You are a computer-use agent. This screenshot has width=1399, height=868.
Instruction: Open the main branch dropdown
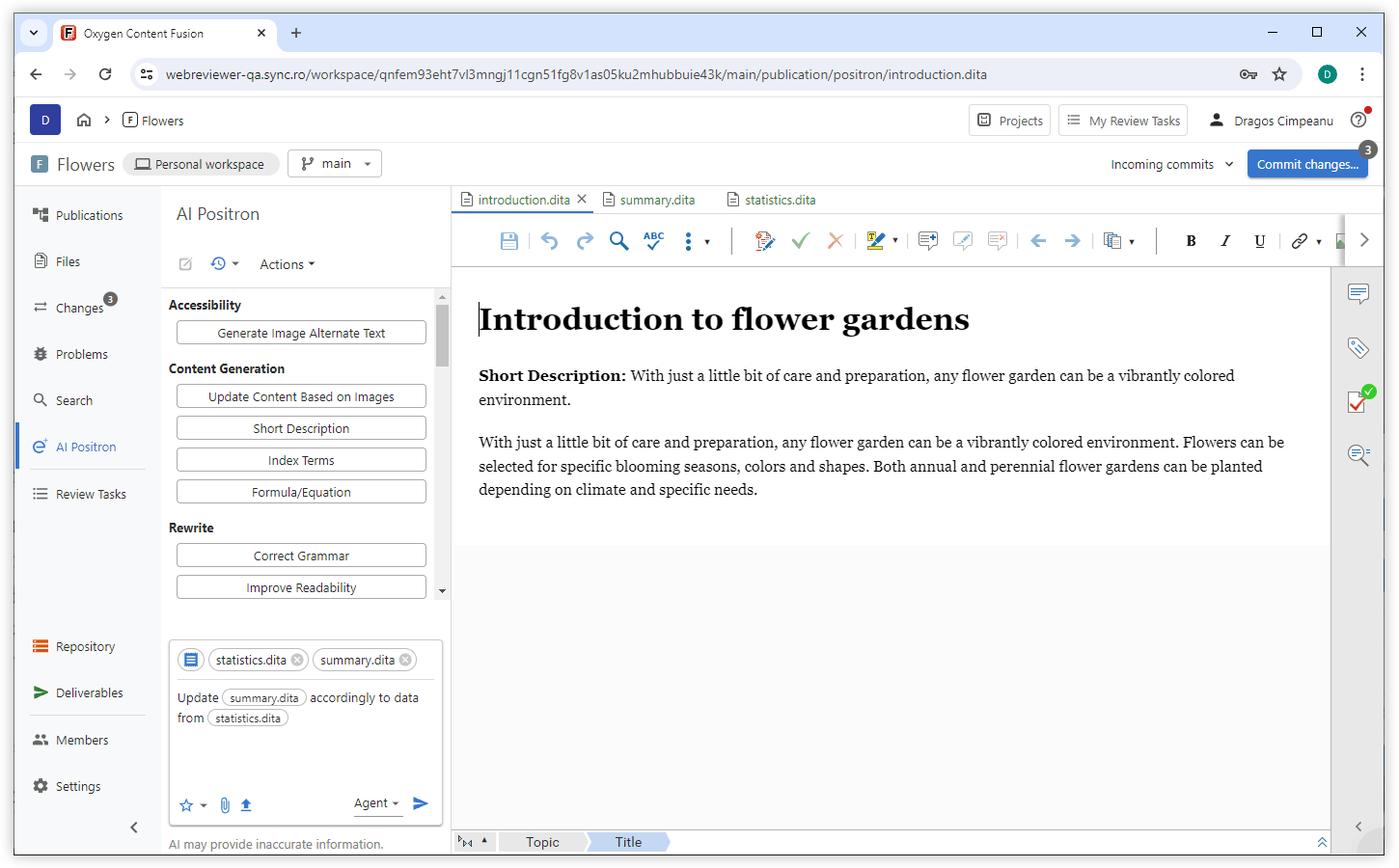[336, 164]
